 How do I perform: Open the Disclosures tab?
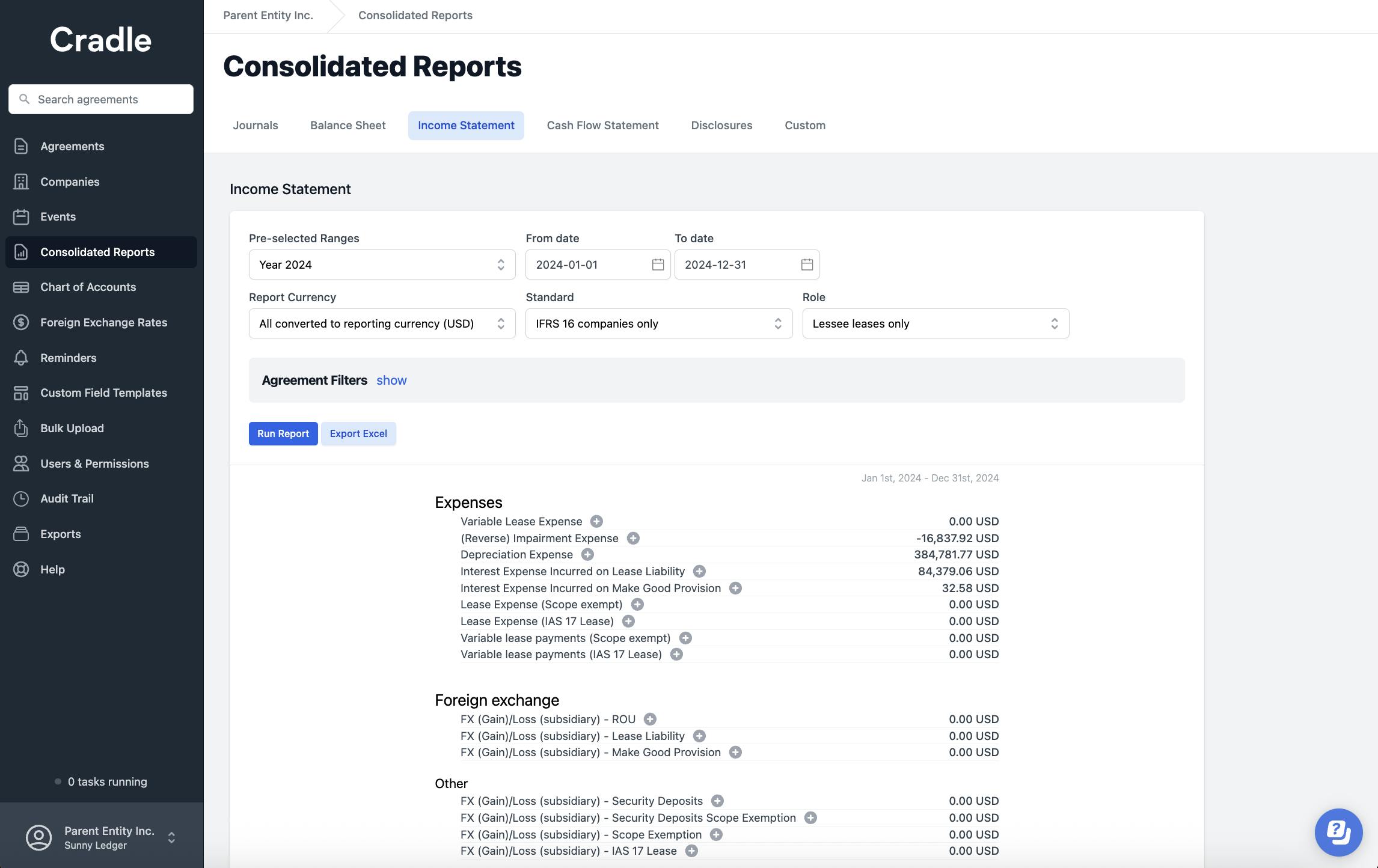pos(721,125)
